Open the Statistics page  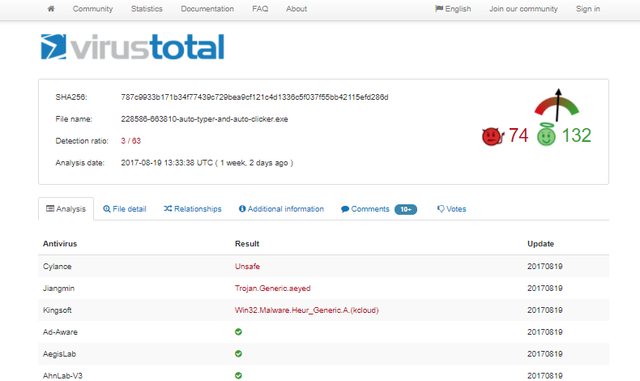[147, 9]
